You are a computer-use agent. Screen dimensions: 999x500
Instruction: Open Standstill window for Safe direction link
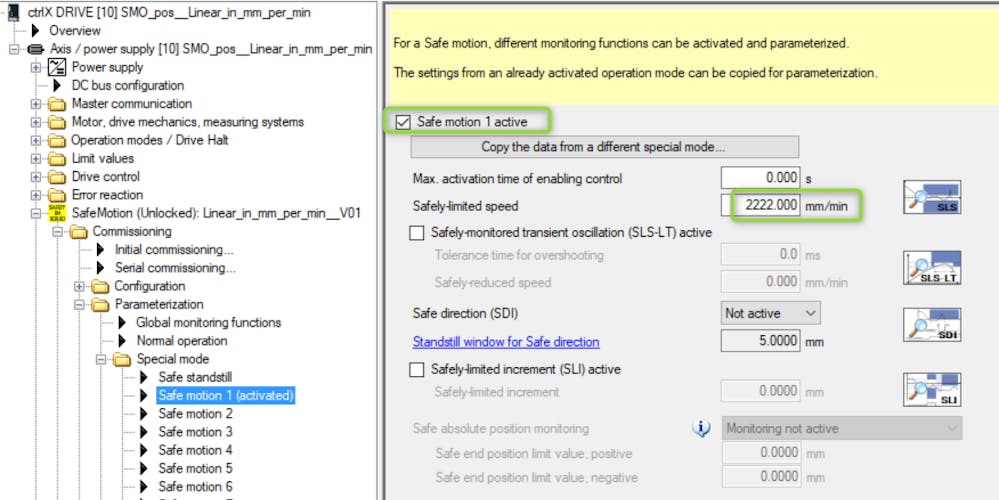[x=506, y=341]
